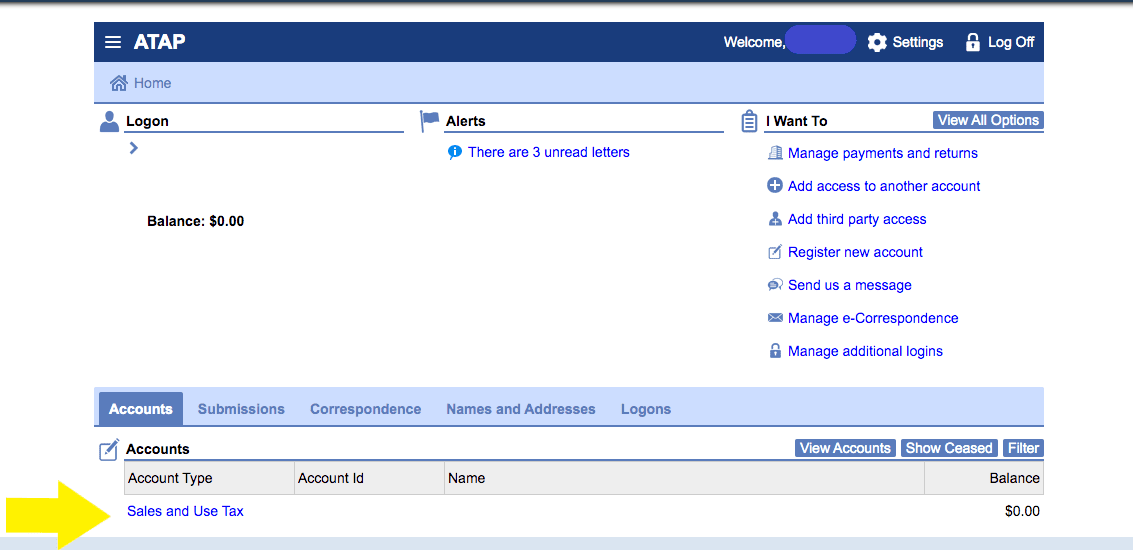Click the Logon person icon
Viewport: 1133px width, 550px height.
point(109,121)
